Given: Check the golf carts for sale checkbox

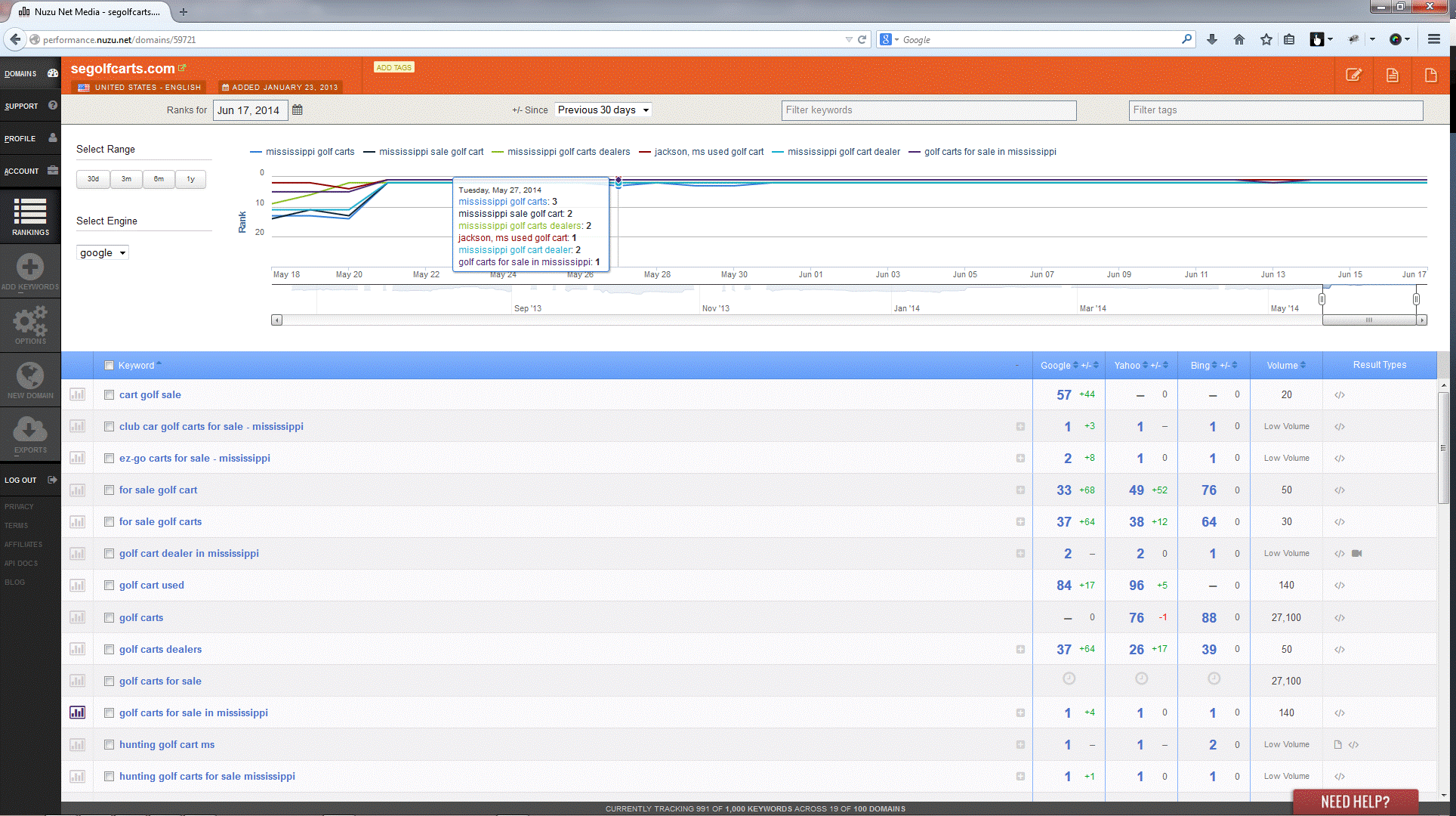Looking at the screenshot, I should pyautogui.click(x=109, y=681).
